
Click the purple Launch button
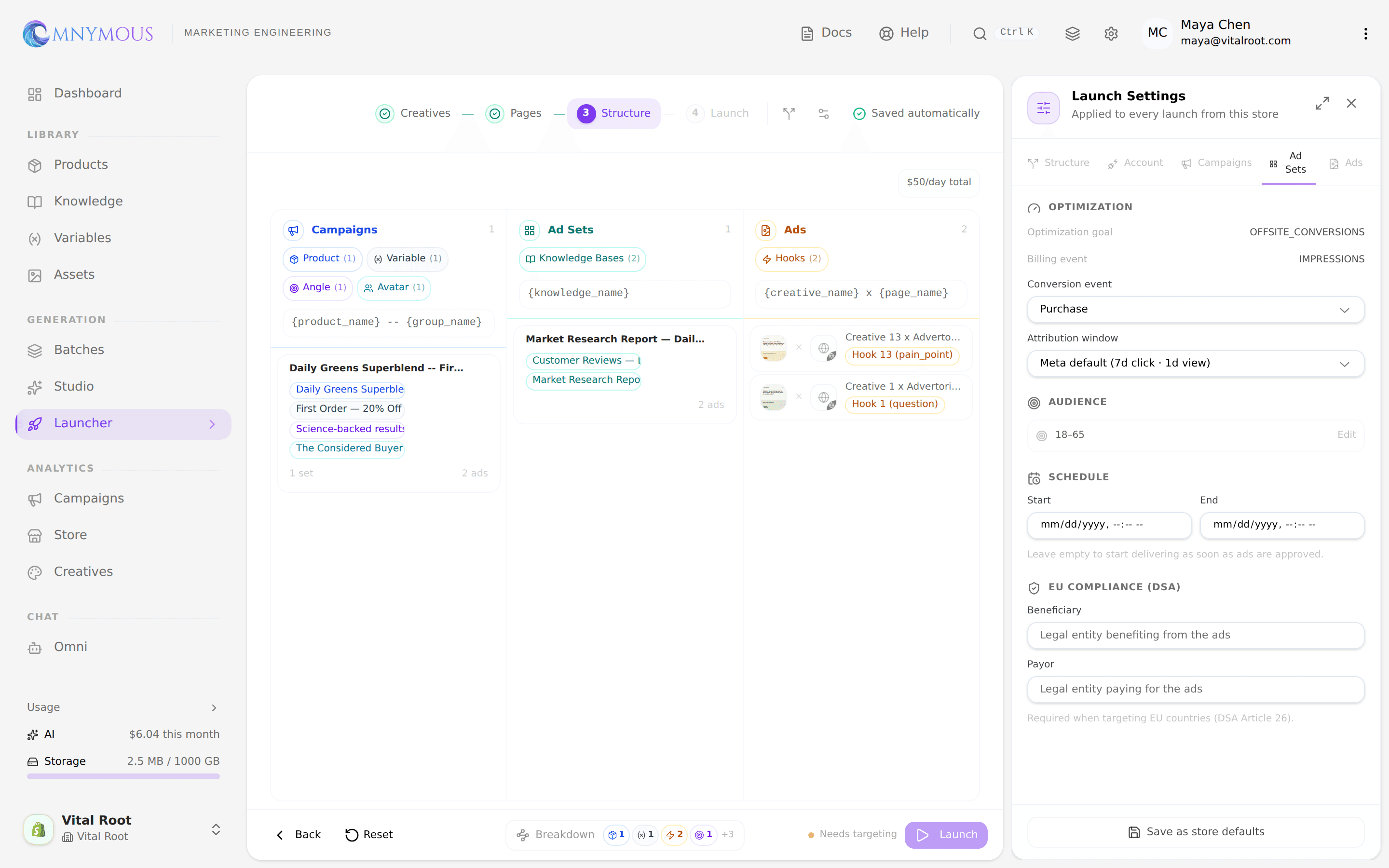946,835
